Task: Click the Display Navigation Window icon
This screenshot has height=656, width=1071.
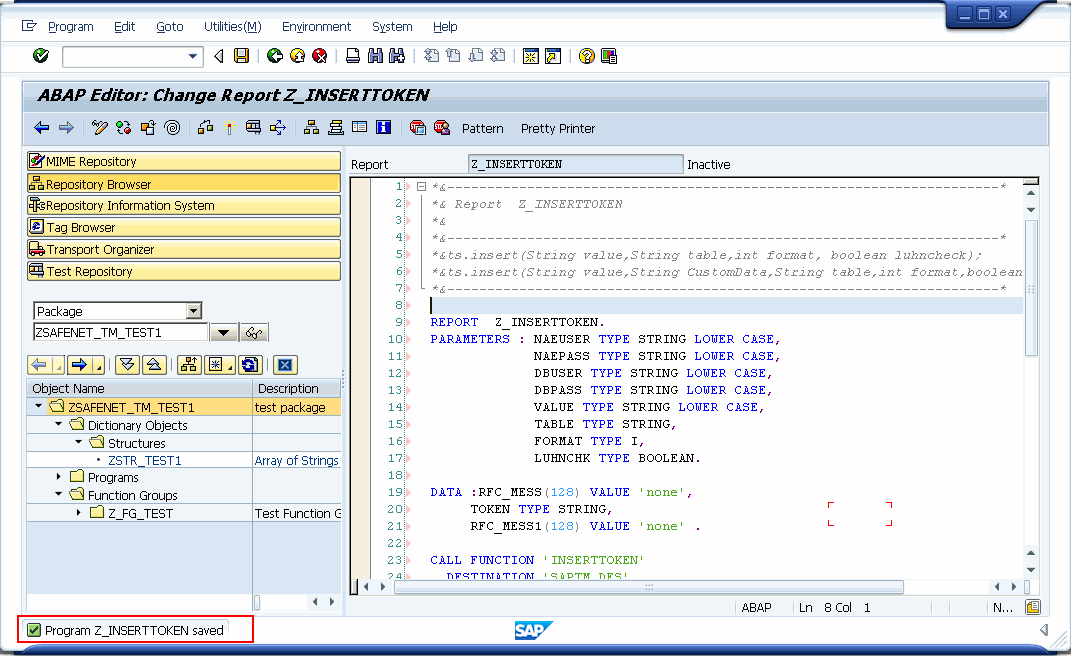Action: coord(335,127)
